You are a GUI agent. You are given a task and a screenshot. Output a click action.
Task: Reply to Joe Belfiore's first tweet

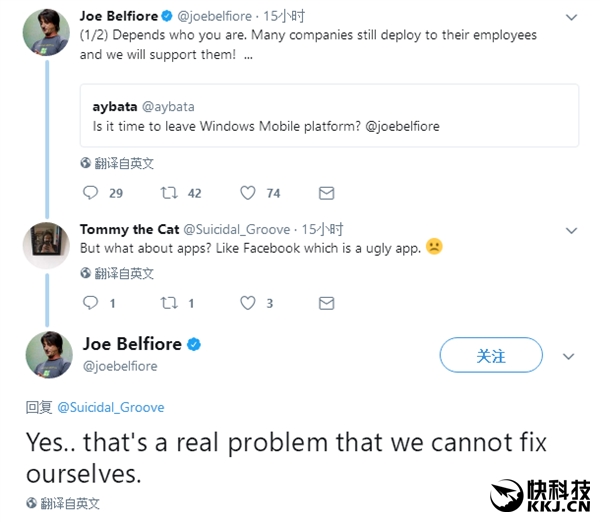[x=91, y=193]
